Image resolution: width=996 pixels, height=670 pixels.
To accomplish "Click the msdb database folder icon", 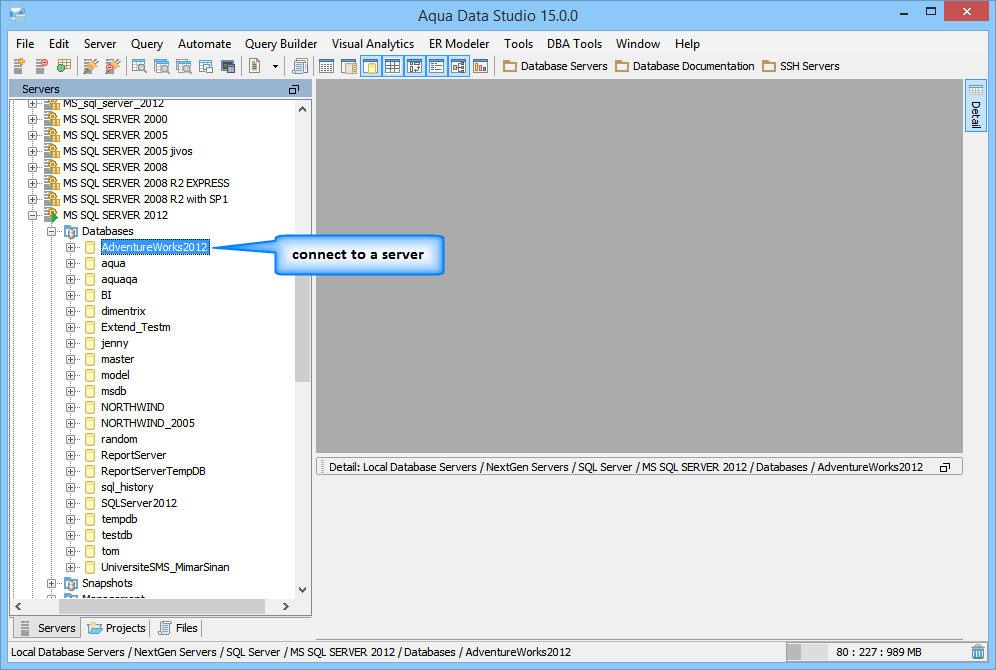I will pos(90,391).
